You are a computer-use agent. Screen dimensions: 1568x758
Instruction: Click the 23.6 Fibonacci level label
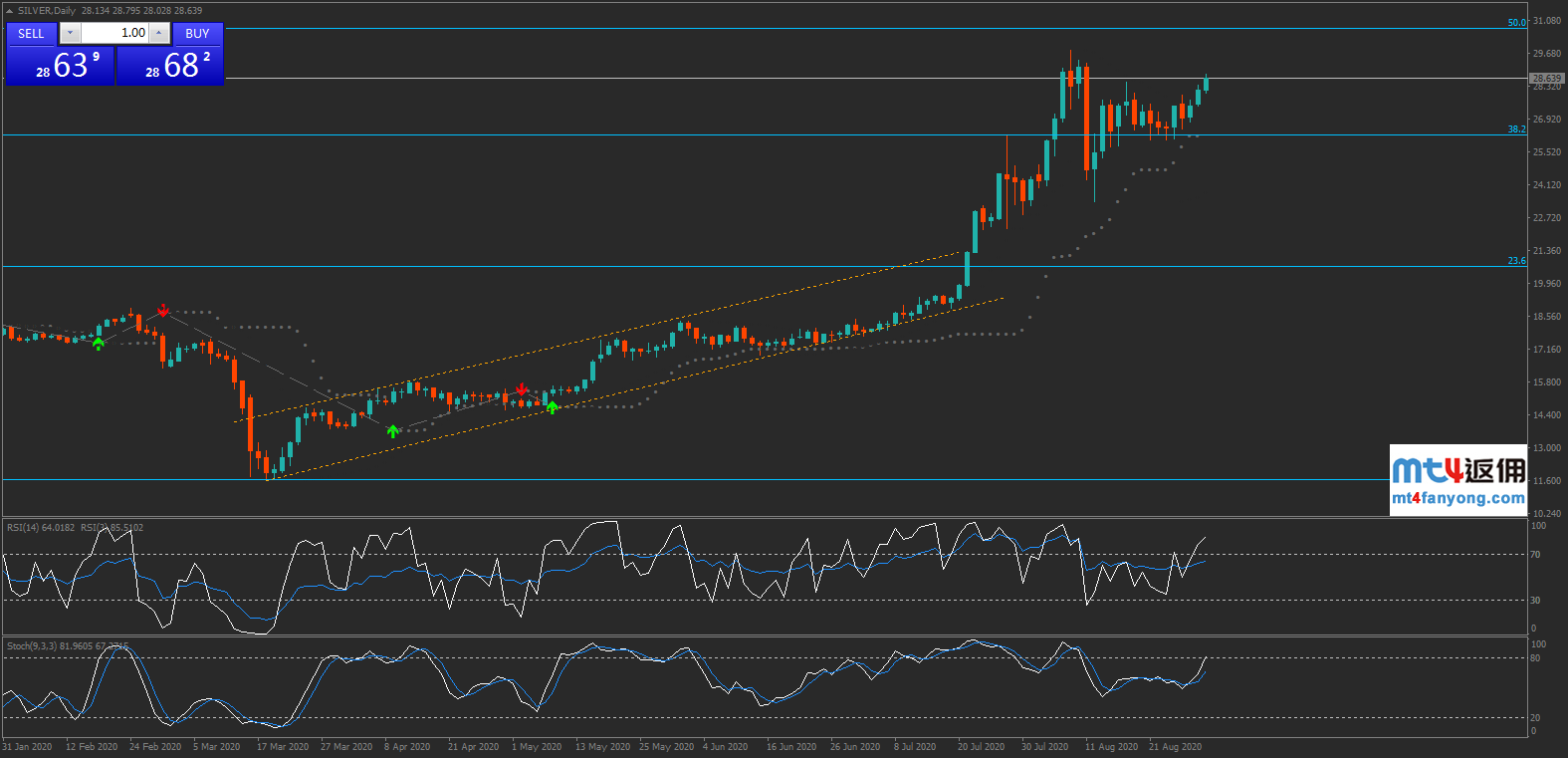click(1515, 261)
